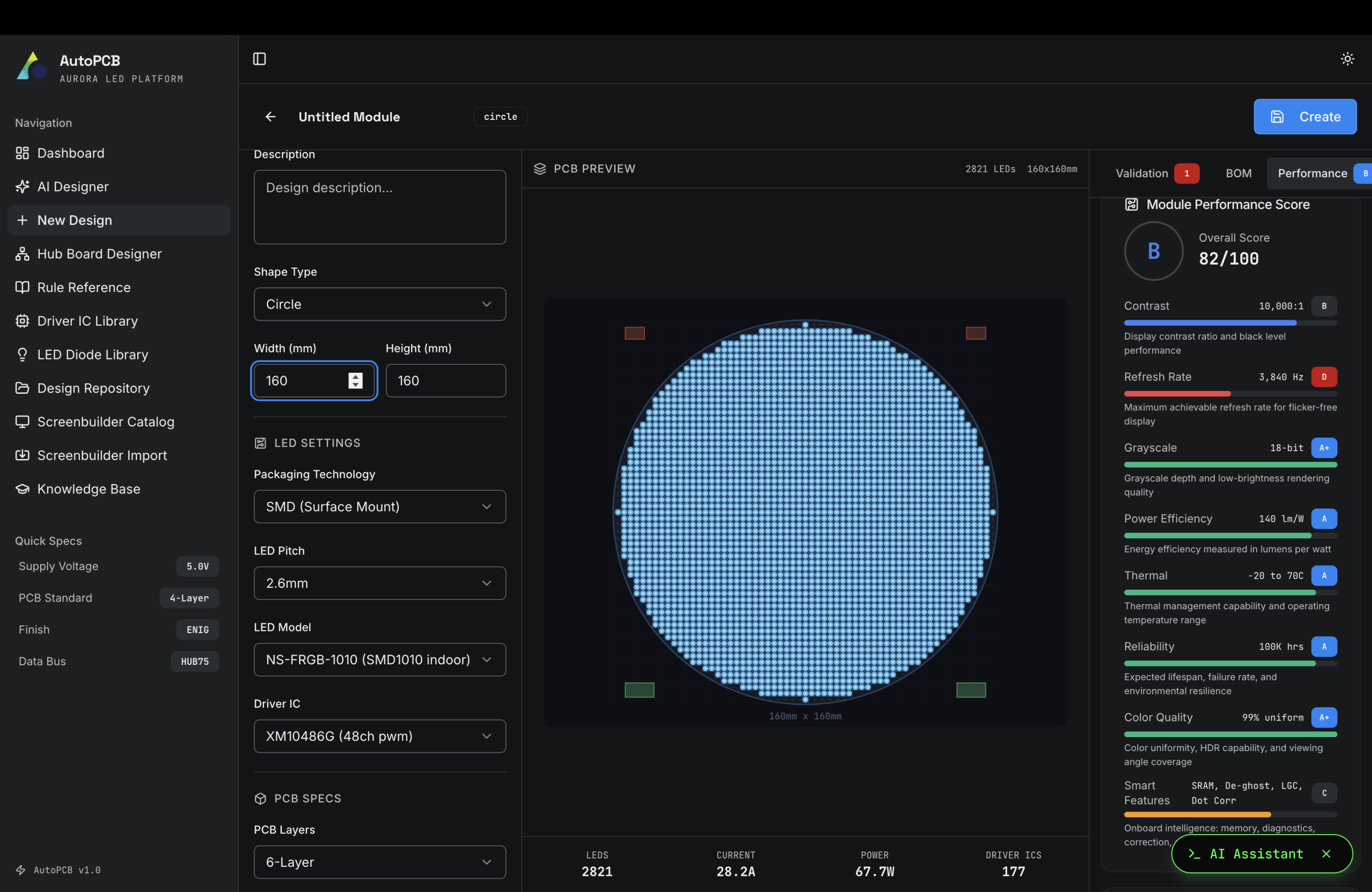Screen dimensions: 1372x892
Task: Switch to the BOM tab
Action: (x=1238, y=174)
